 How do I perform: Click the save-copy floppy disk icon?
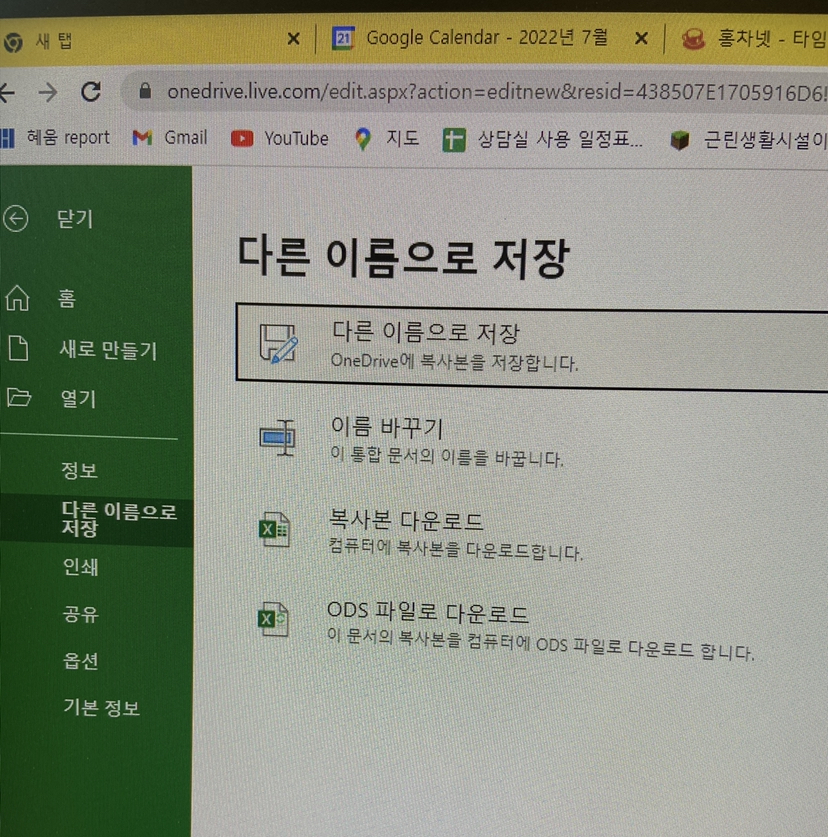[277, 343]
